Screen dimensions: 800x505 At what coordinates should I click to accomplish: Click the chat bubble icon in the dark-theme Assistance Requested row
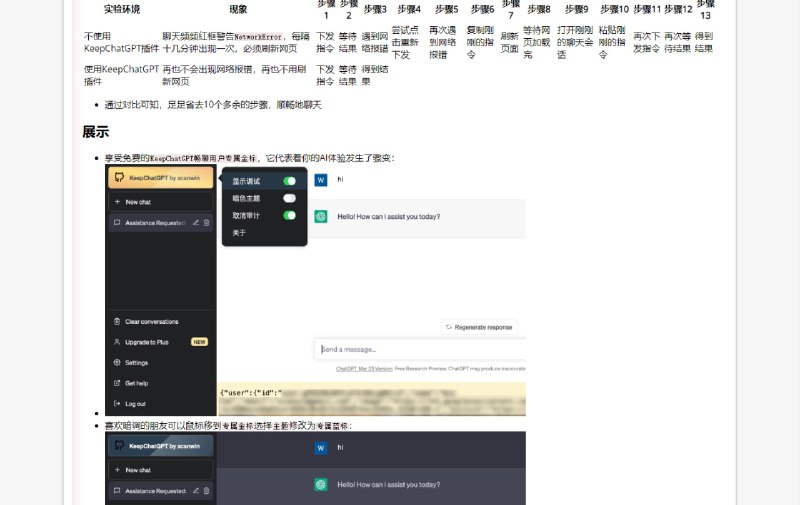[117, 491]
